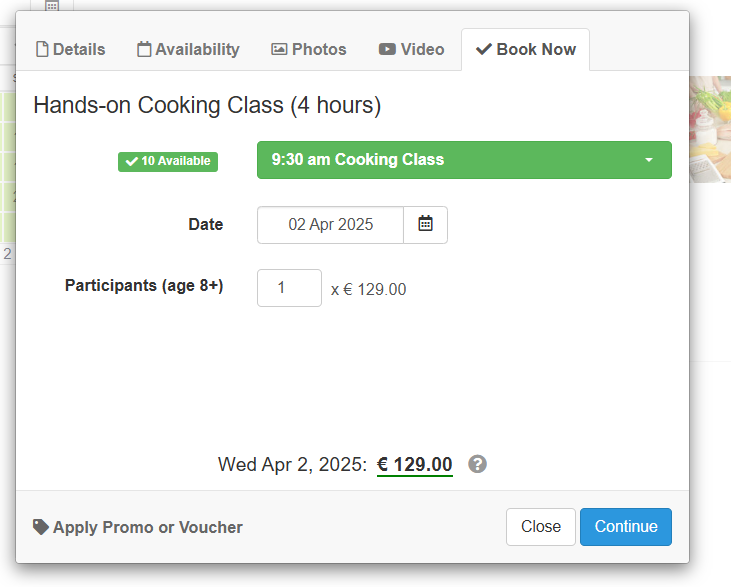Select the Book Now tab
731x587 pixels.
point(525,49)
